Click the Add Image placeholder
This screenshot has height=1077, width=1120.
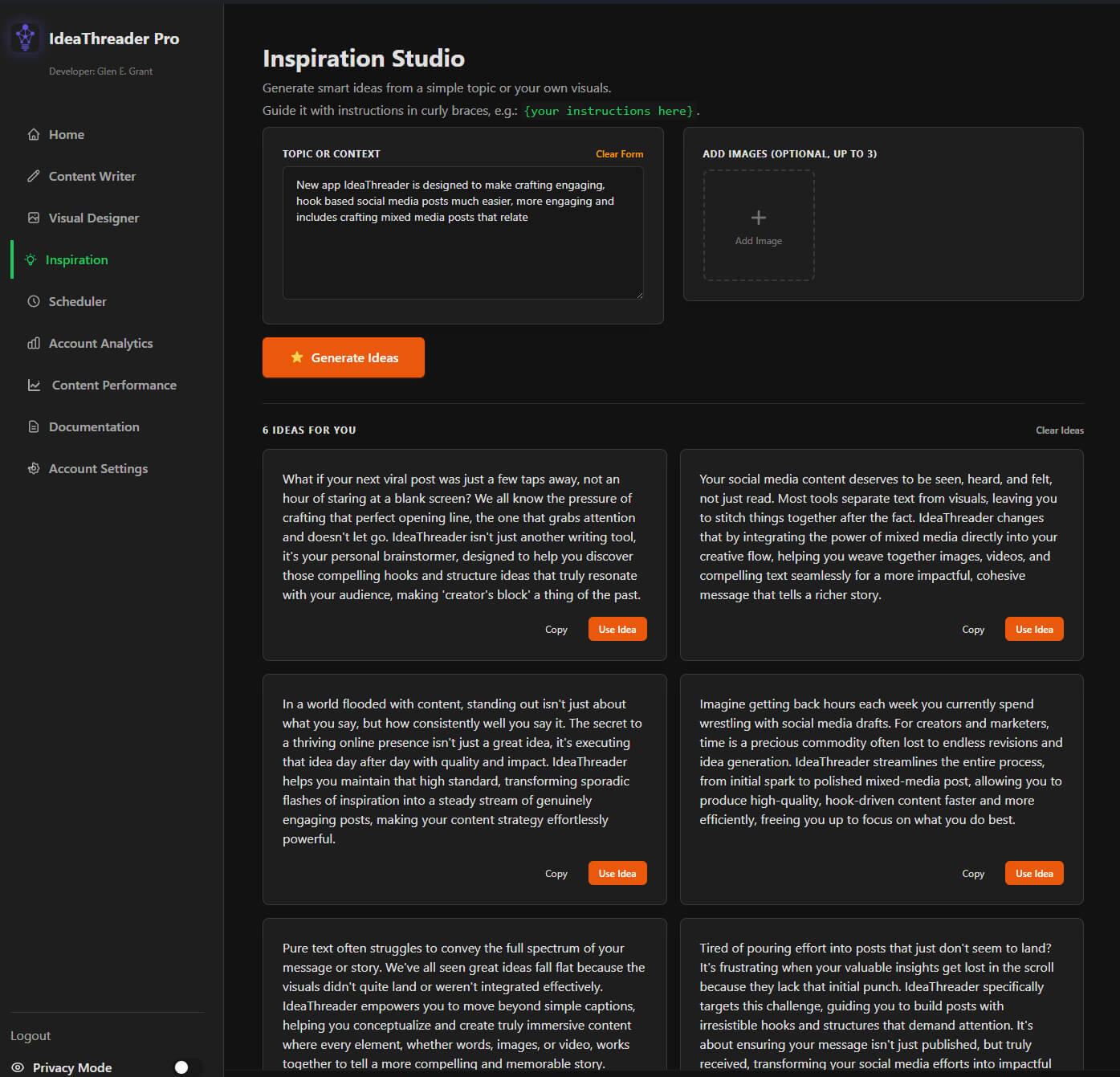[758, 226]
